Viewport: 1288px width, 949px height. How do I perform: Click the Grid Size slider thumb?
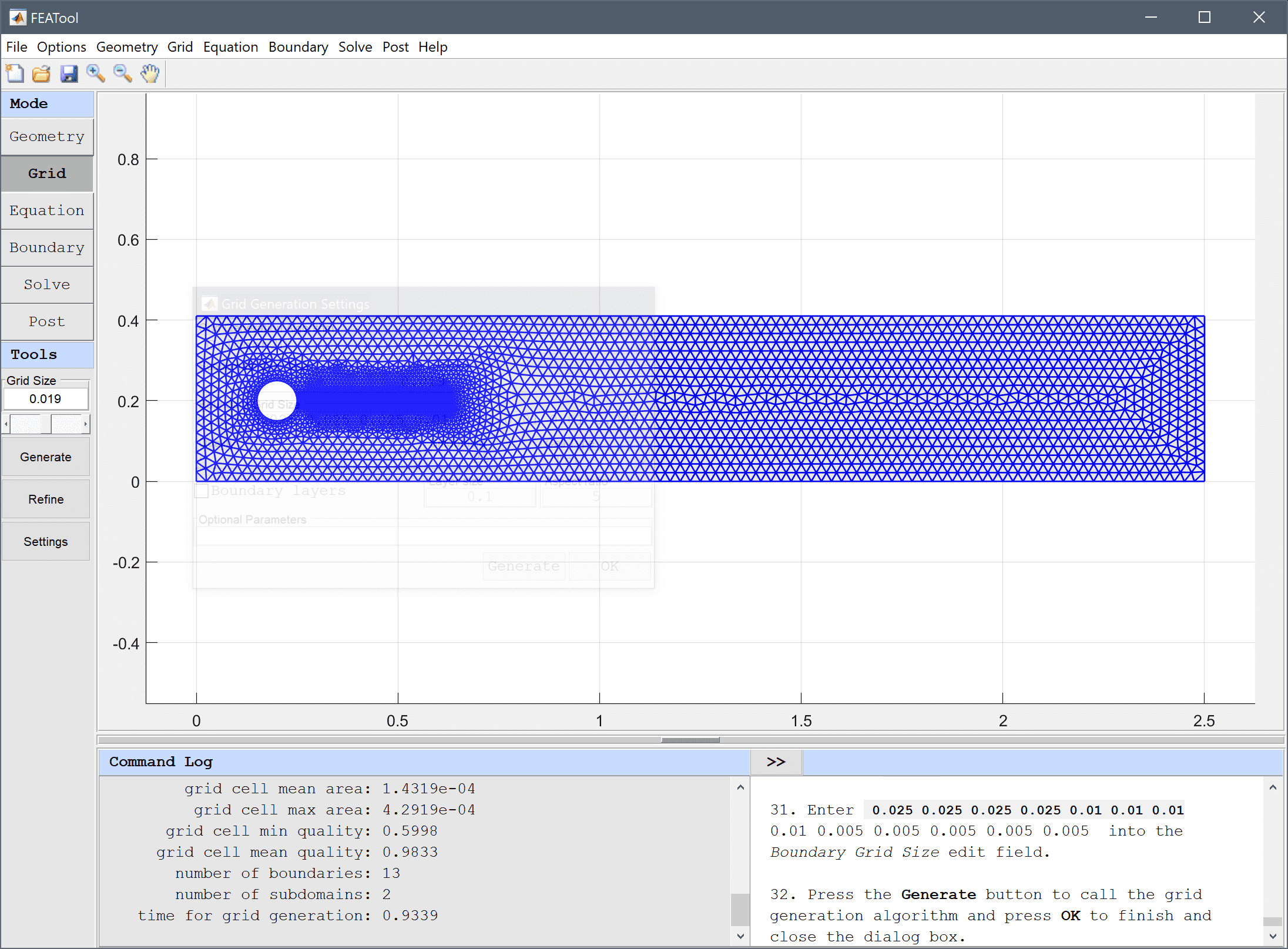(46, 424)
